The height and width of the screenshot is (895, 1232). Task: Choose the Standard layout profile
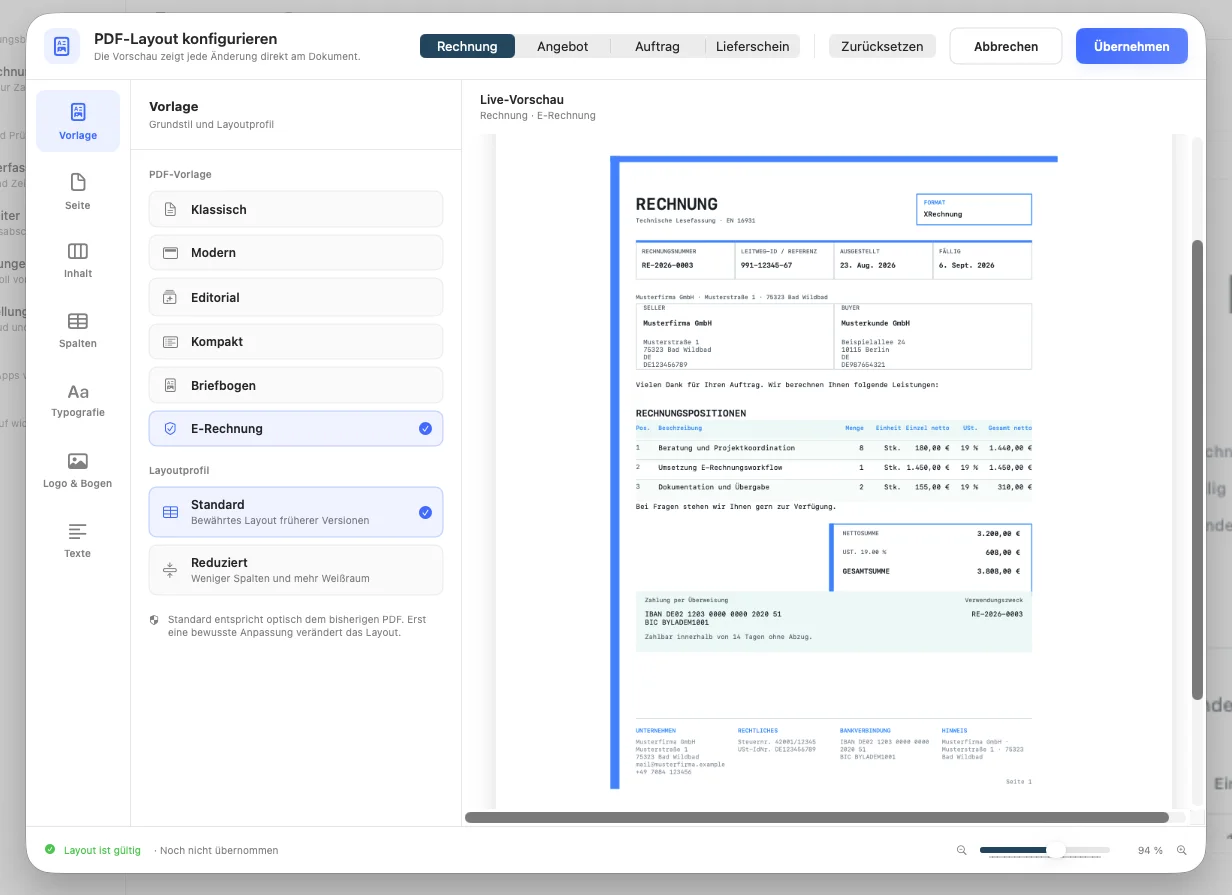296,512
